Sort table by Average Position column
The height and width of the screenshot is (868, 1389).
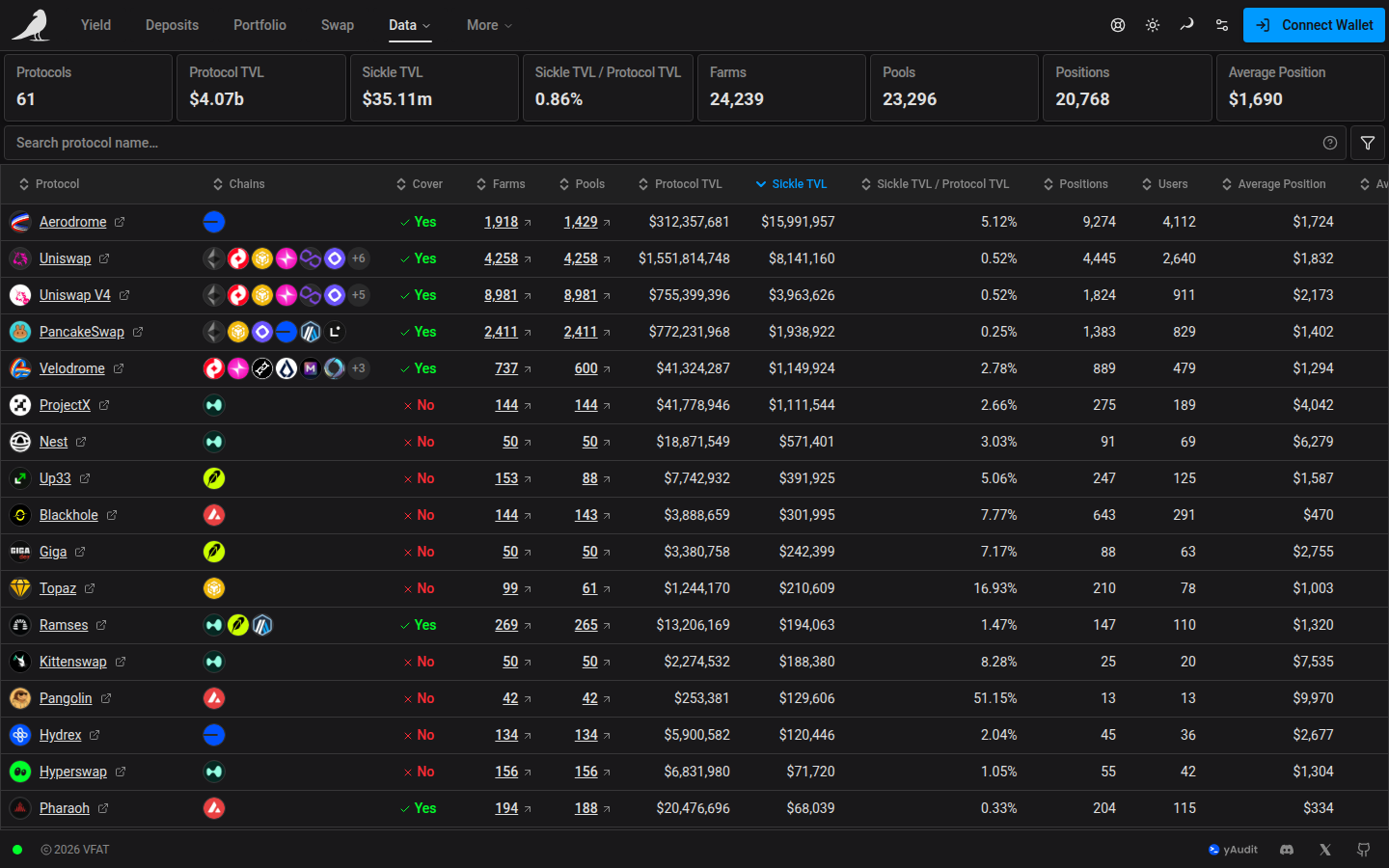(x=1273, y=184)
